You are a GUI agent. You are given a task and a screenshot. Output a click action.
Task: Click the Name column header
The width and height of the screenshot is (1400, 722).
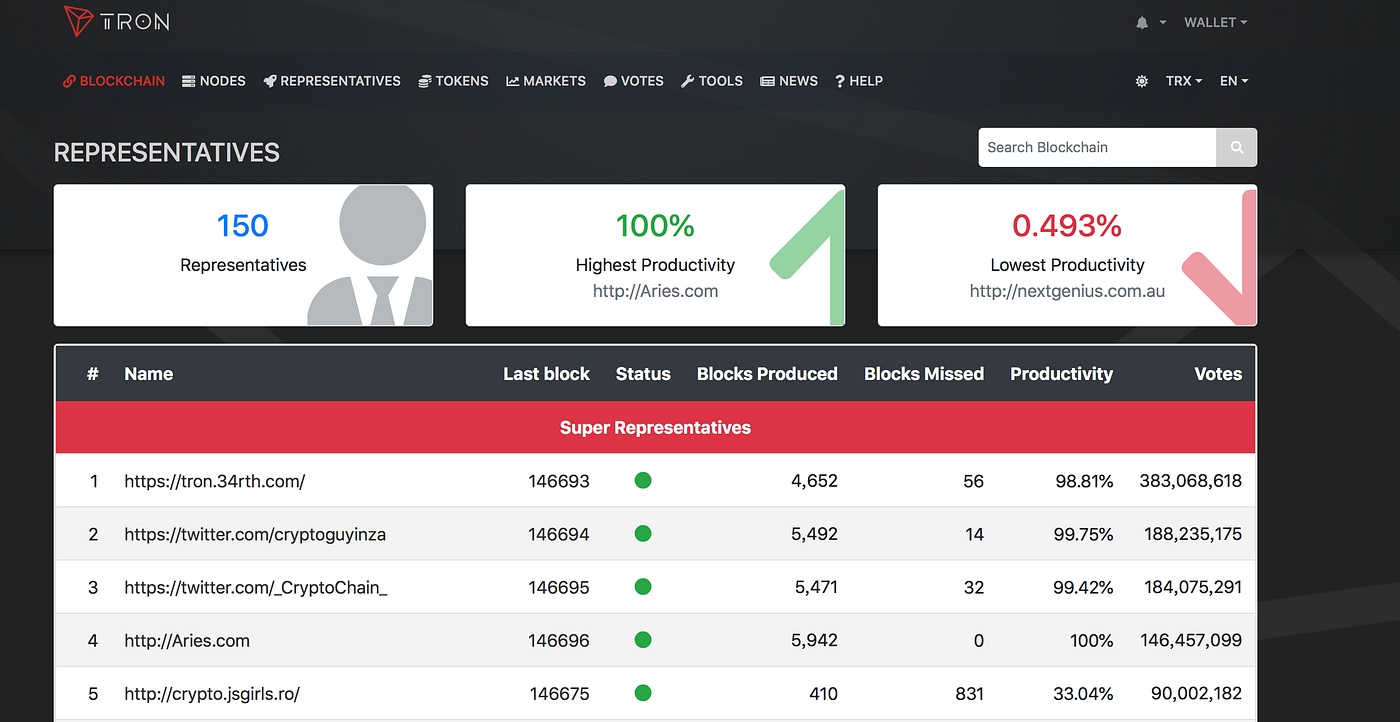coord(149,374)
